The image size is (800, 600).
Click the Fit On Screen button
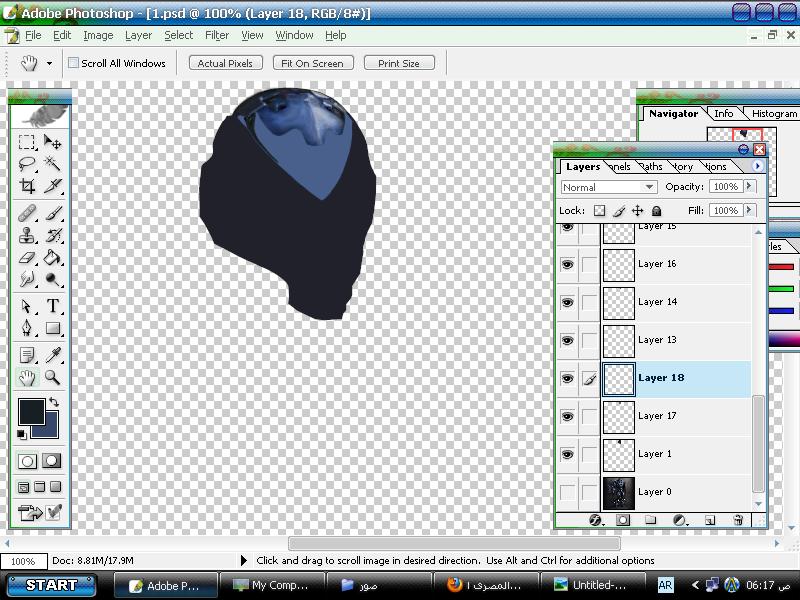point(311,63)
